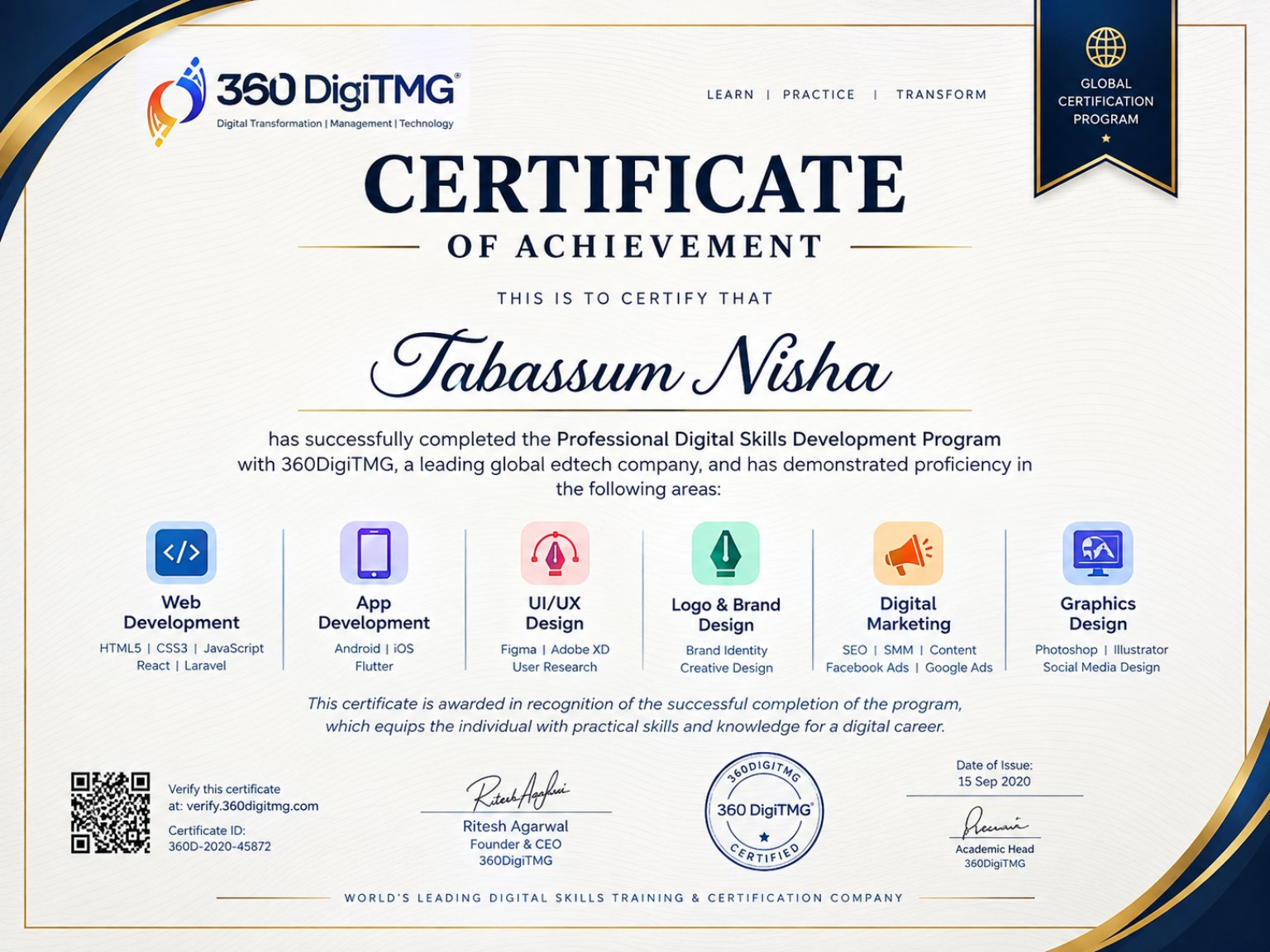Image resolution: width=1270 pixels, height=952 pixels.
Task: Click the Certificate ID 360D-2020-45872
Action: (x=220, y=846)
